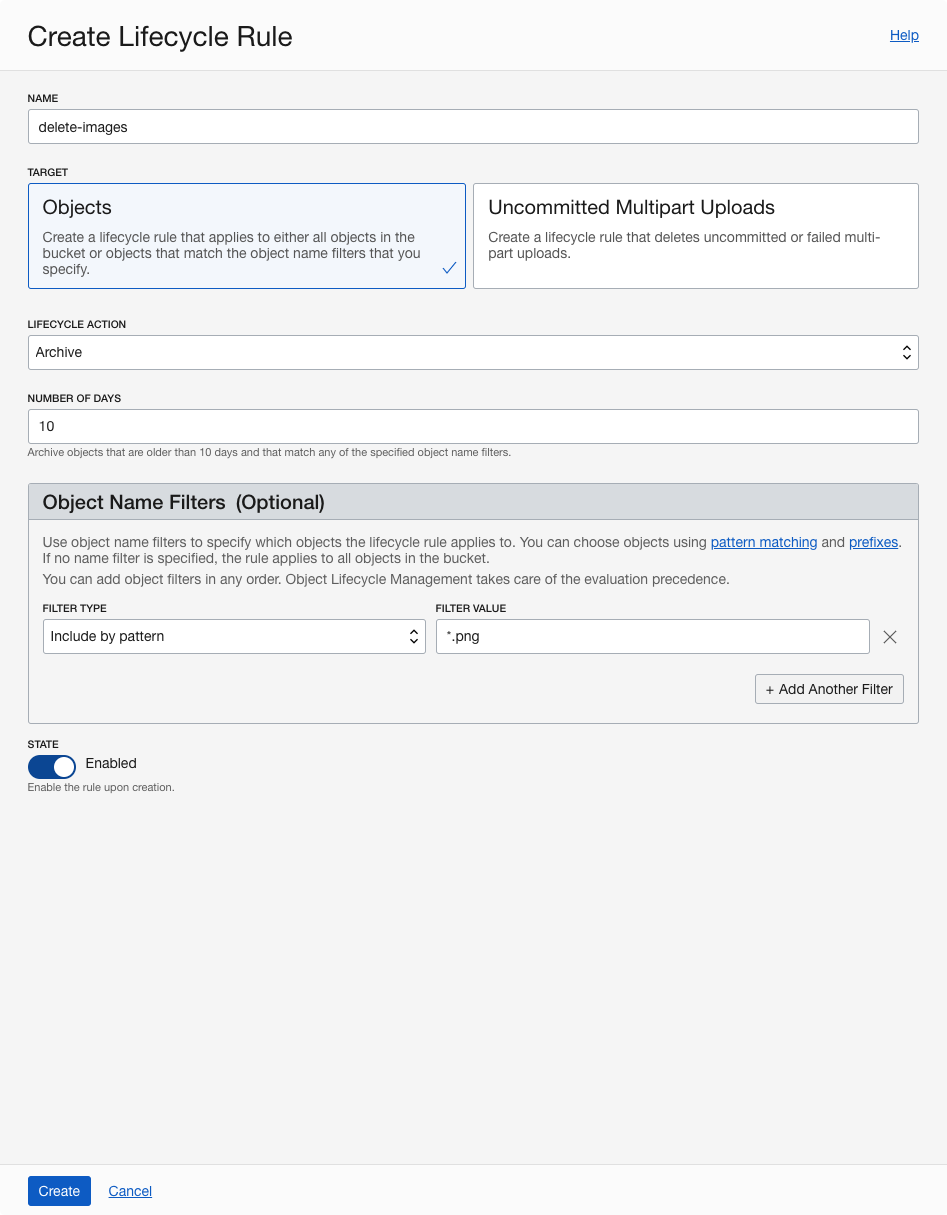Viewport: 947px width, 1215px height.
Task: Focus the Name field containing delete-images
Action: (472, 127)
